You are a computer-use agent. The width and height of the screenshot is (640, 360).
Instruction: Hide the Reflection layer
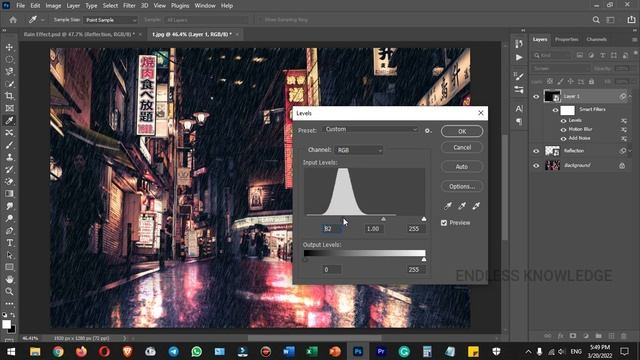tap(536, 151)
